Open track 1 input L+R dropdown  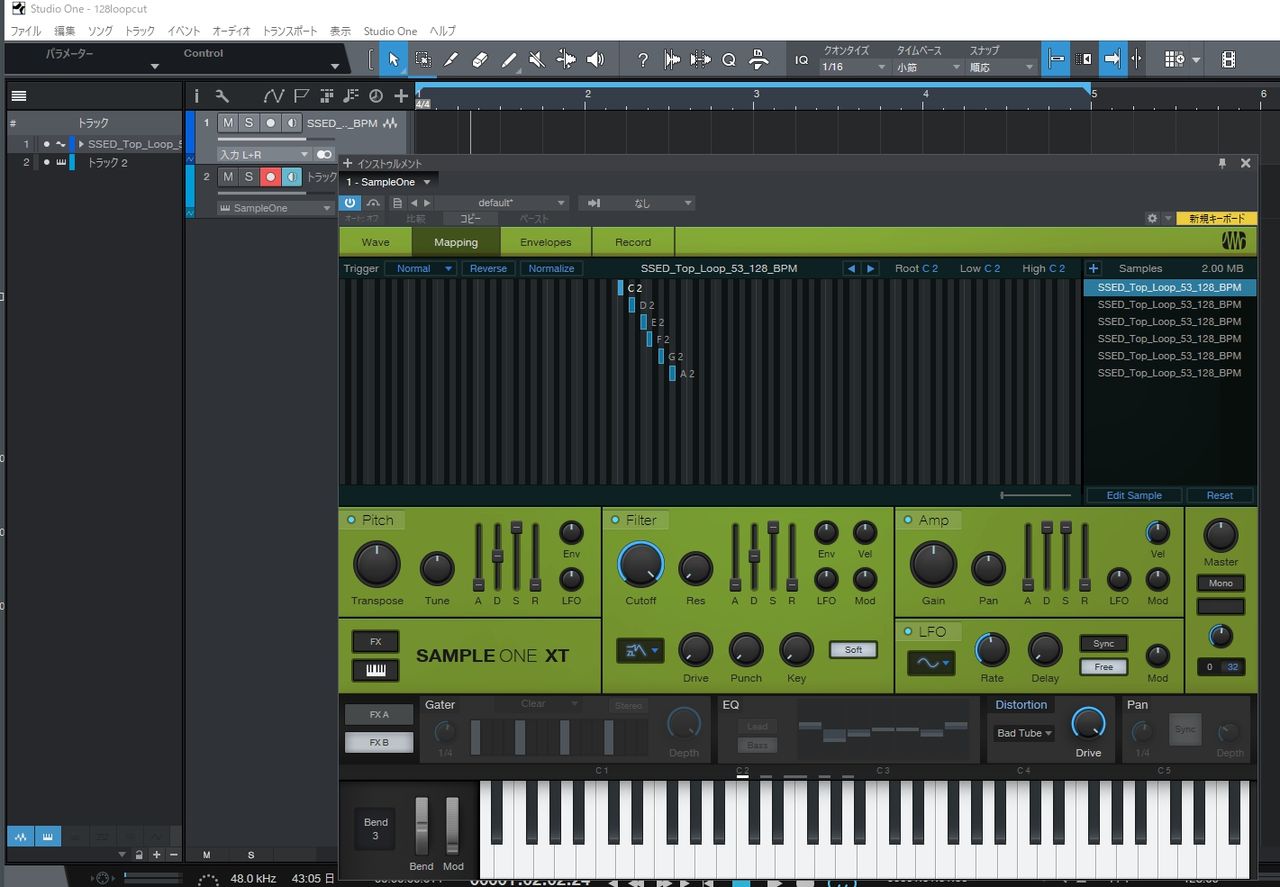tap(265, 155)
